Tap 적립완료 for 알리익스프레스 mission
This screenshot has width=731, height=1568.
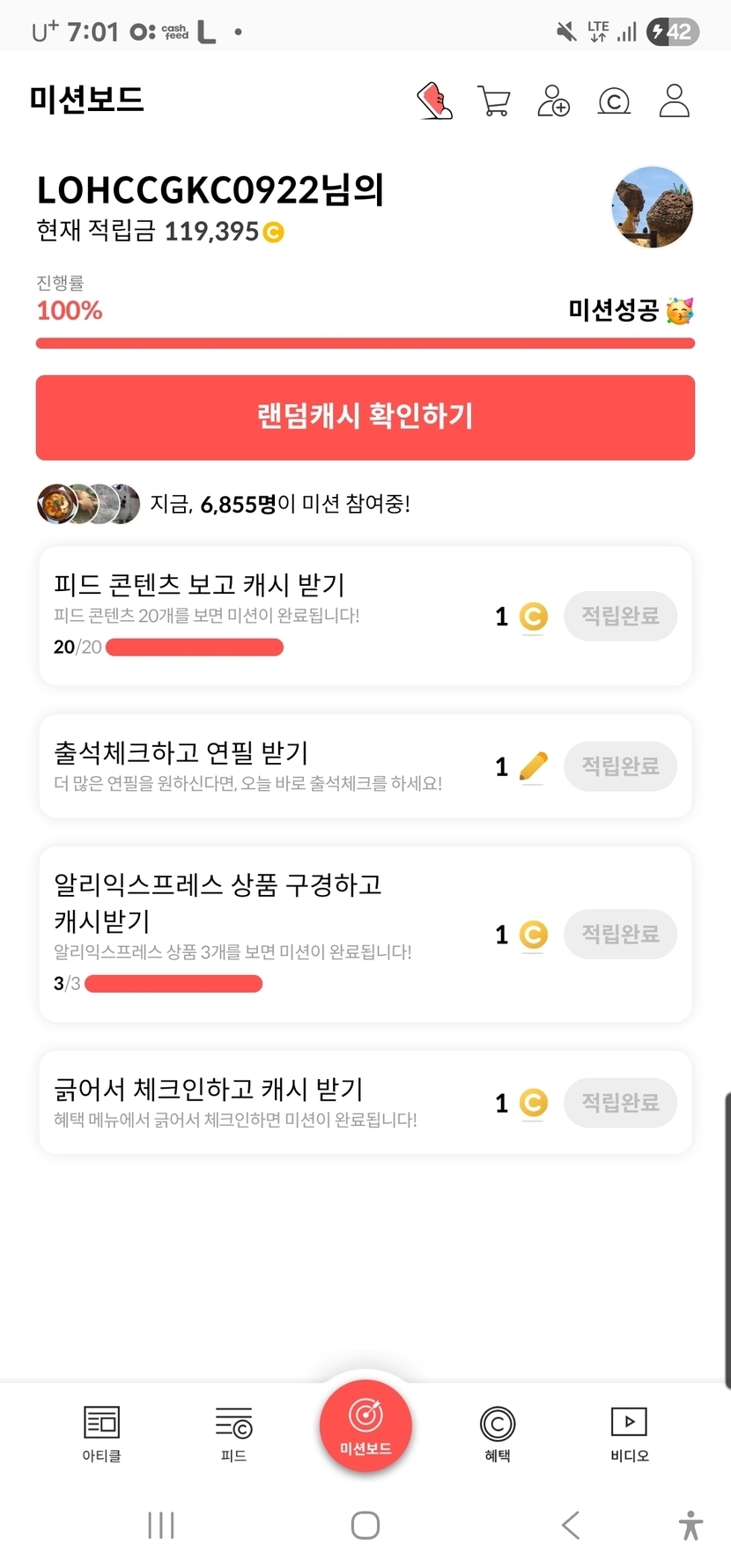coord(620,934)
